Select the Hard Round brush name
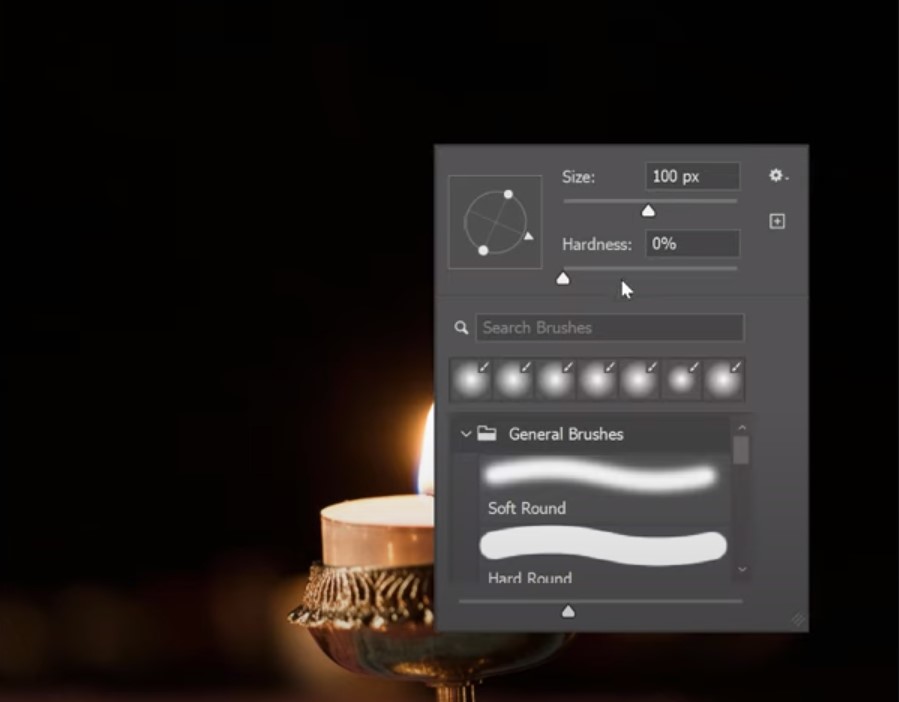This screenshot has width=899, height=702. coord(530,577)
